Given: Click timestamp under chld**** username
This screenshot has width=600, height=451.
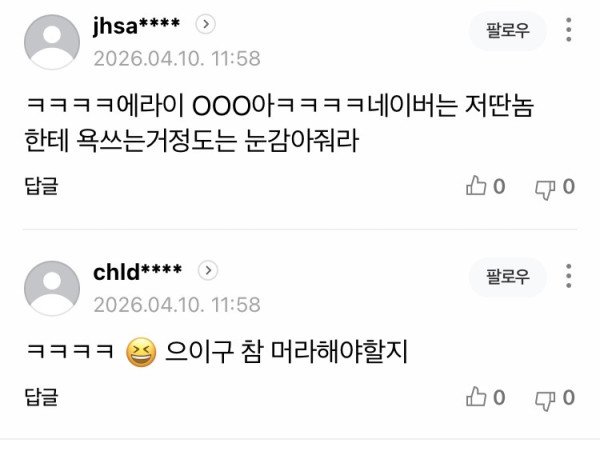Looking at the screenshot, I should pos(177,305).
